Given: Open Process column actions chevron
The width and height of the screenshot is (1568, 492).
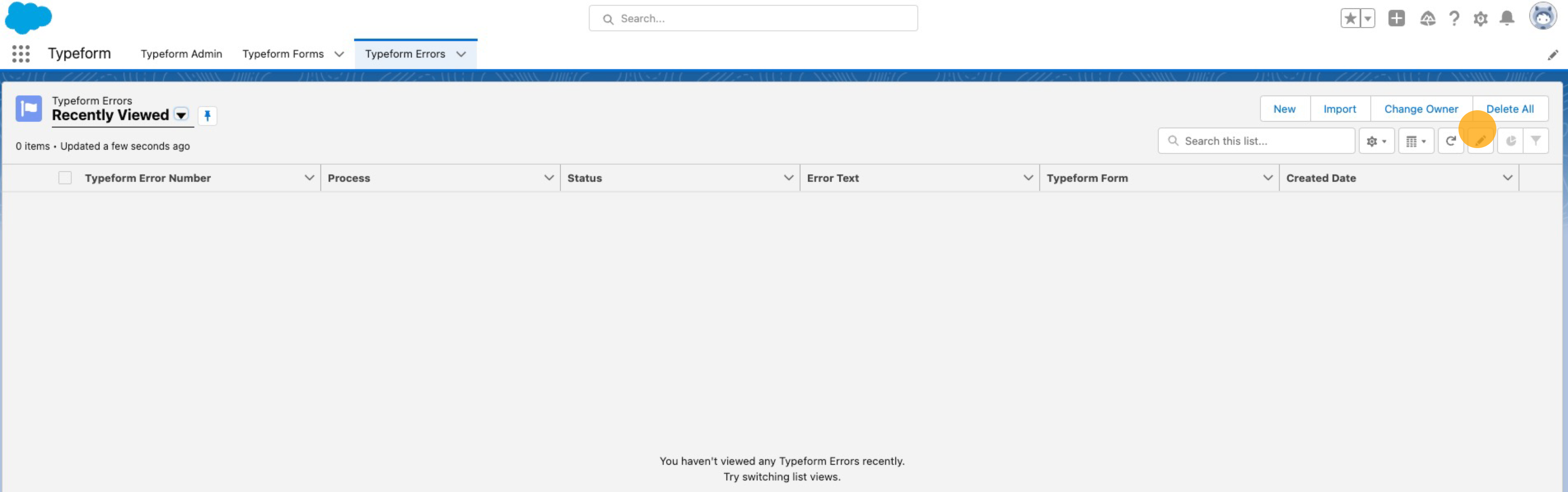Looking at the screenshot, I should pyautogui.click(x=548, y=178).
